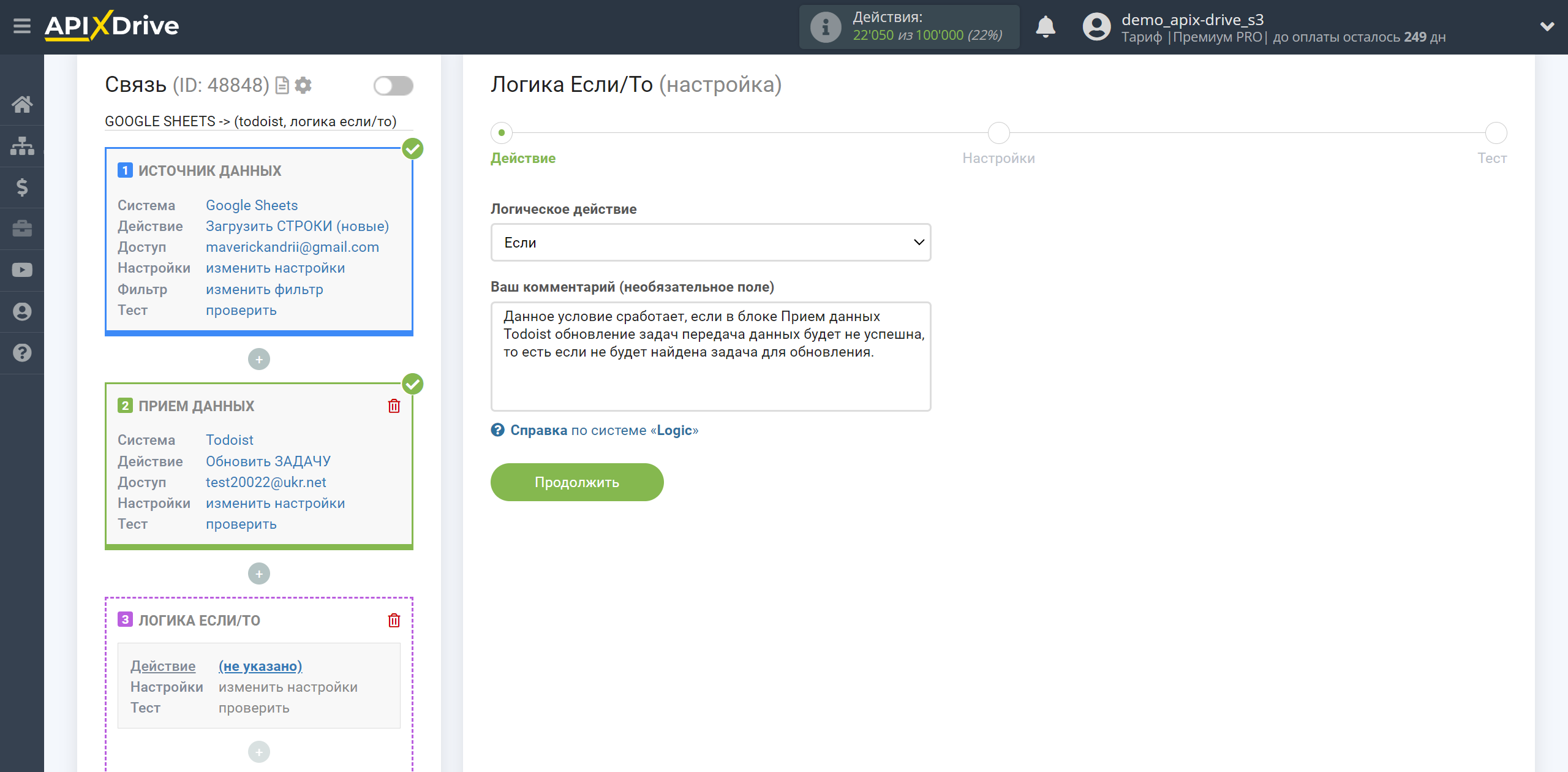Add block after Прием данных

pos(259,573)
